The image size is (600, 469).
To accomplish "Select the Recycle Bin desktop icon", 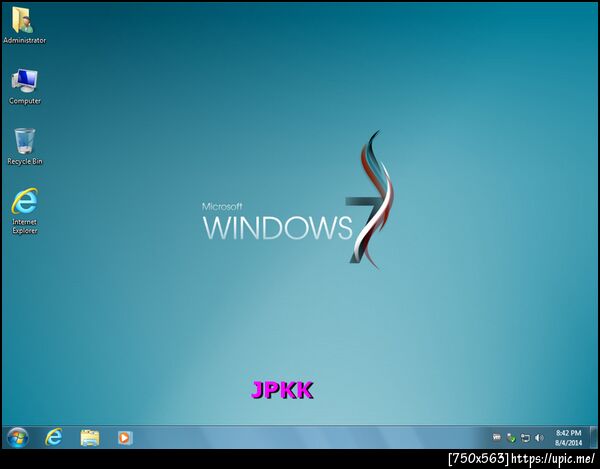I will point(25,147).
